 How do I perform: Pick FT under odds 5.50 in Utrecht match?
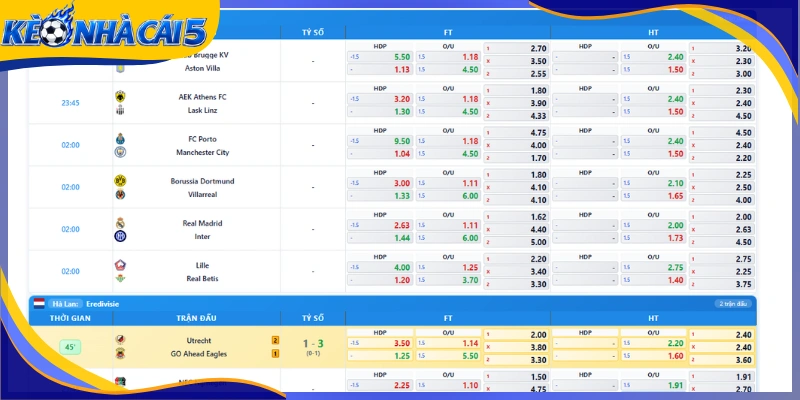click(x=448, y=356)
